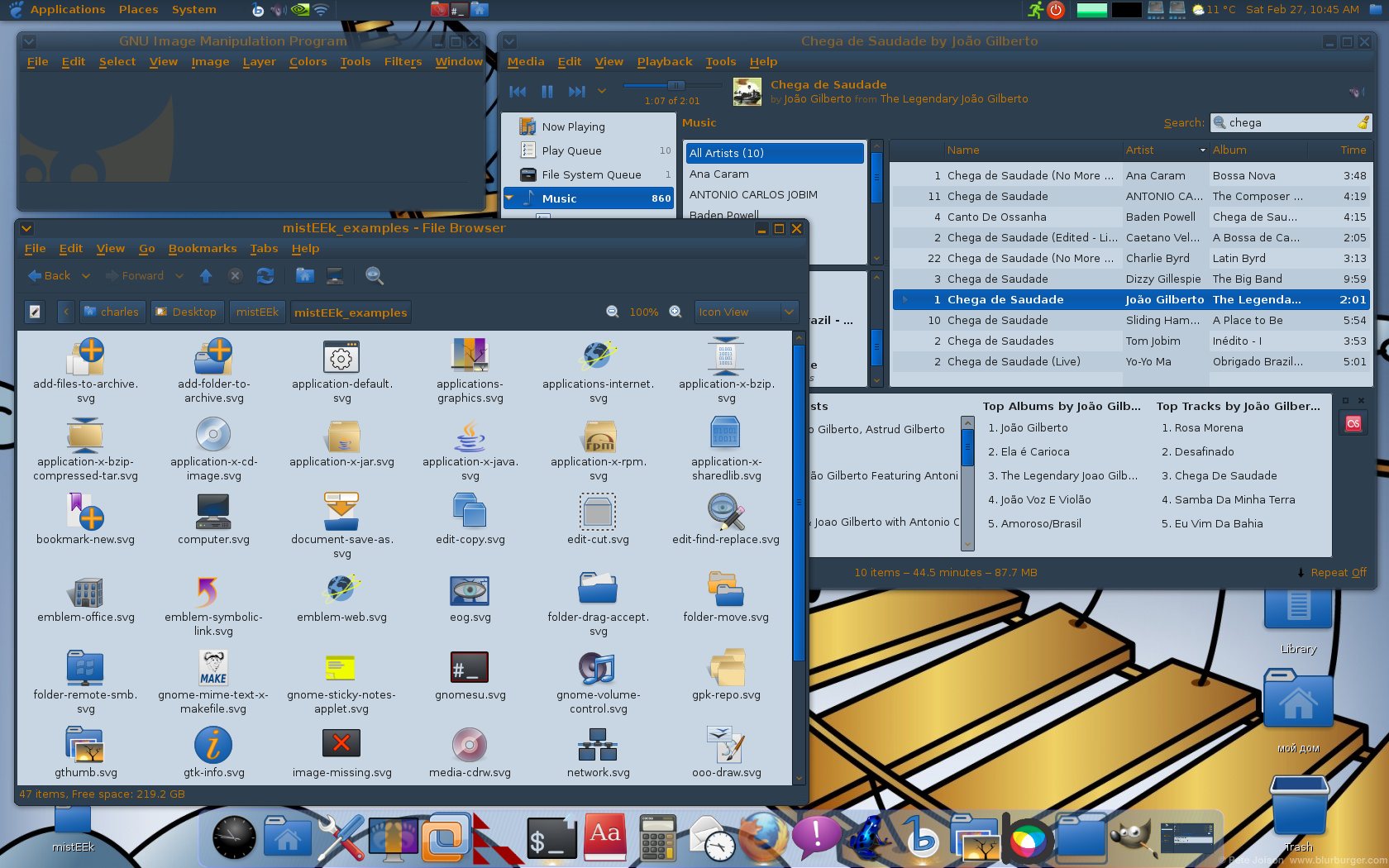Sort tracks by the Time column header

point(1340,150)
